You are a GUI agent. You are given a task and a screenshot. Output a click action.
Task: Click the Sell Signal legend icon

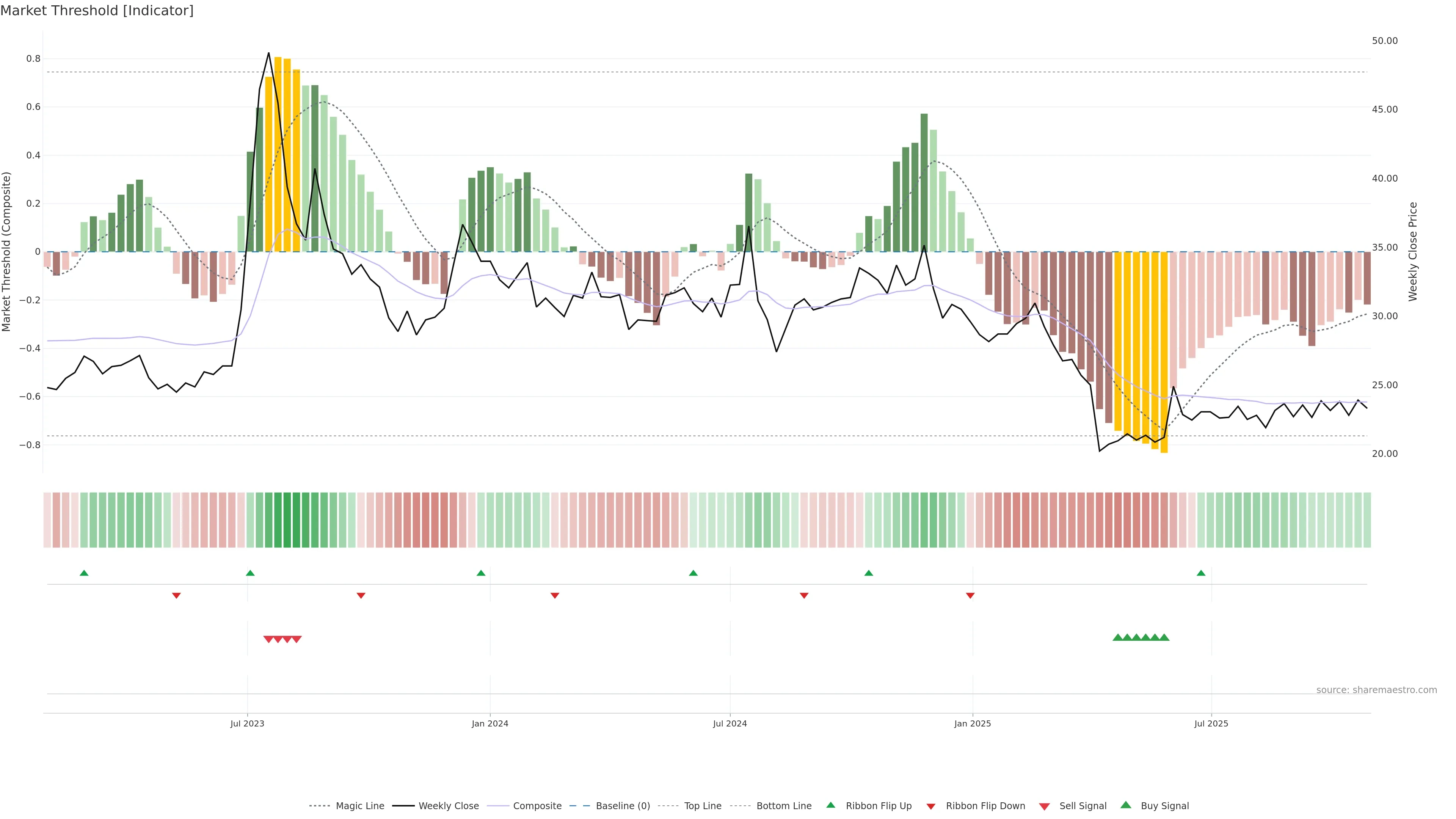coord(1044,806)
